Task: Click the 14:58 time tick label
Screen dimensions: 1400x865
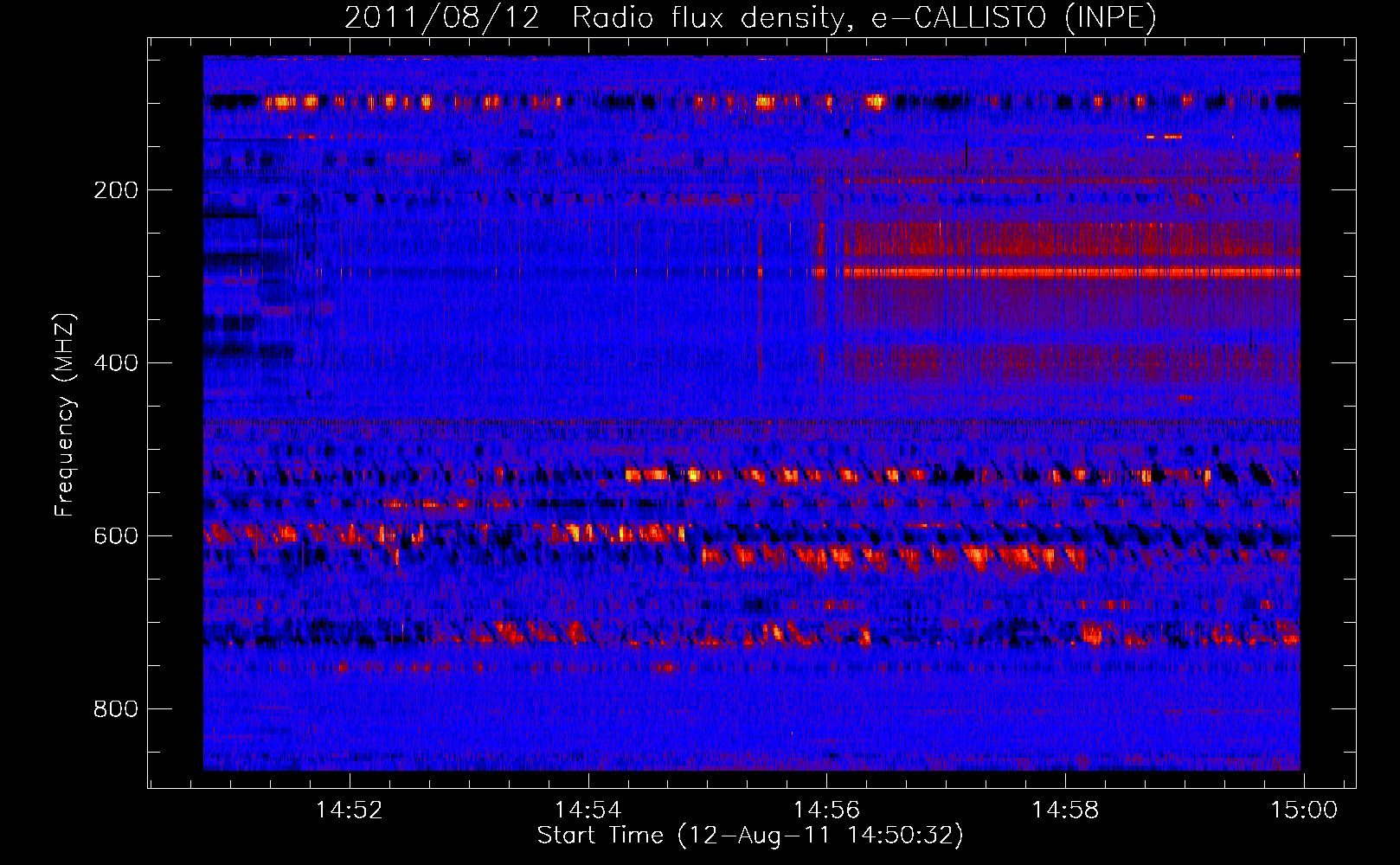Action: pyautogui.click(x=1065, y=811)
